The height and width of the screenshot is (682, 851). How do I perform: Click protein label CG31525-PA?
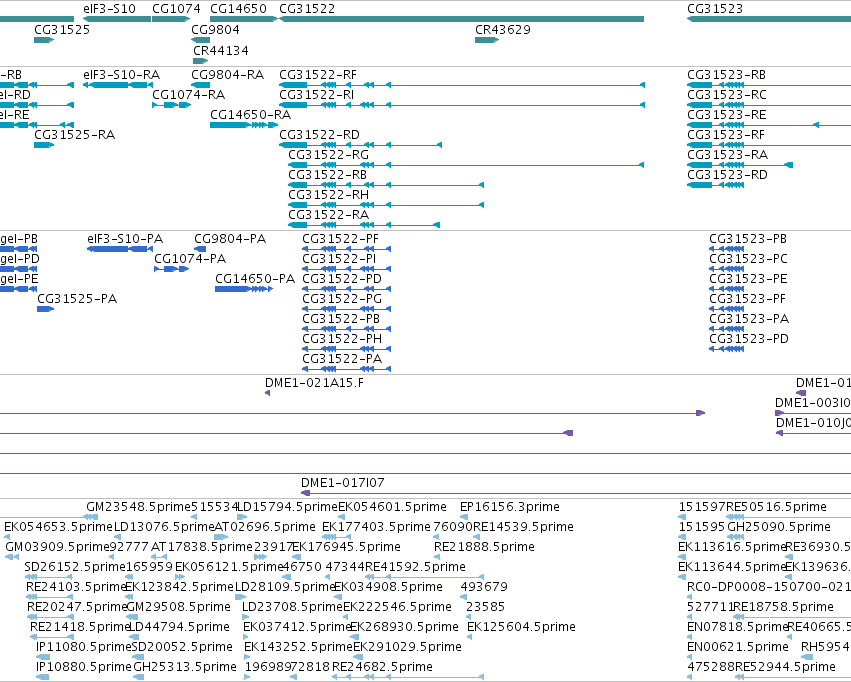point(77,299)
